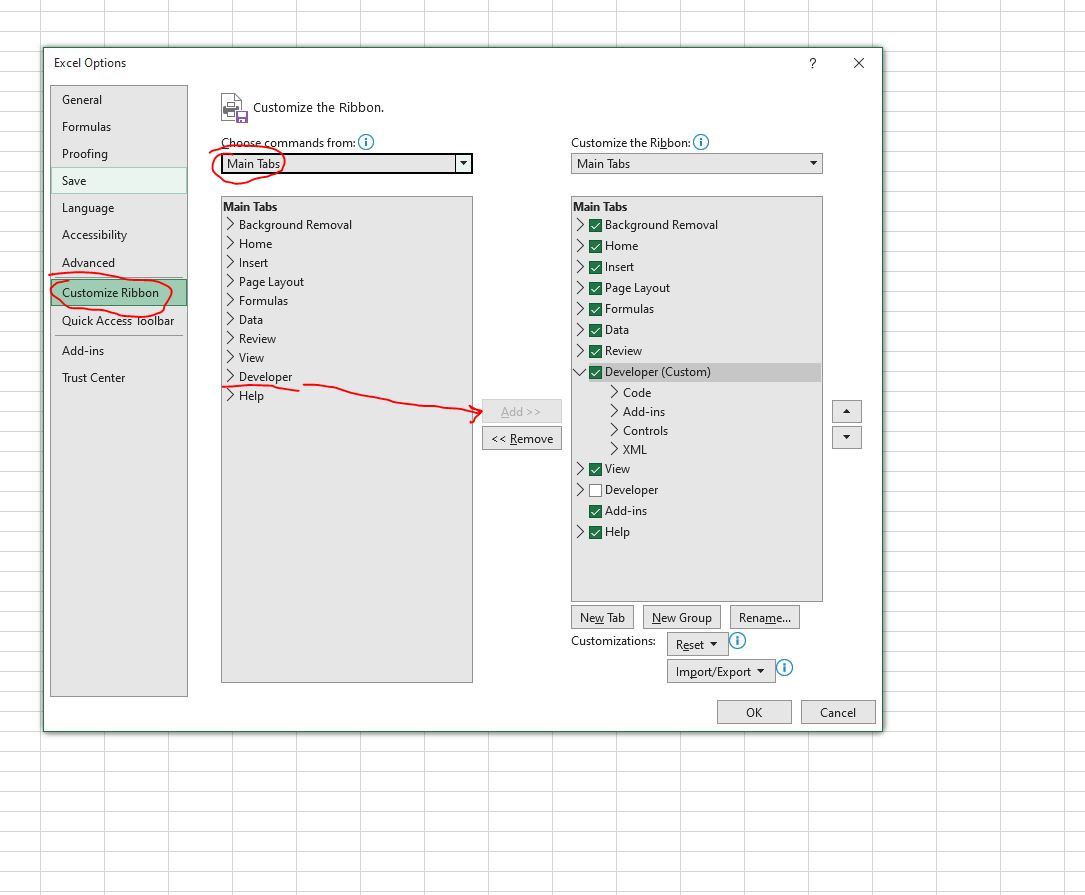The width and height of the screenshot is (1085, 895).
Task: Open Add-ins category in sidebar
Action: tap(119, 351)
